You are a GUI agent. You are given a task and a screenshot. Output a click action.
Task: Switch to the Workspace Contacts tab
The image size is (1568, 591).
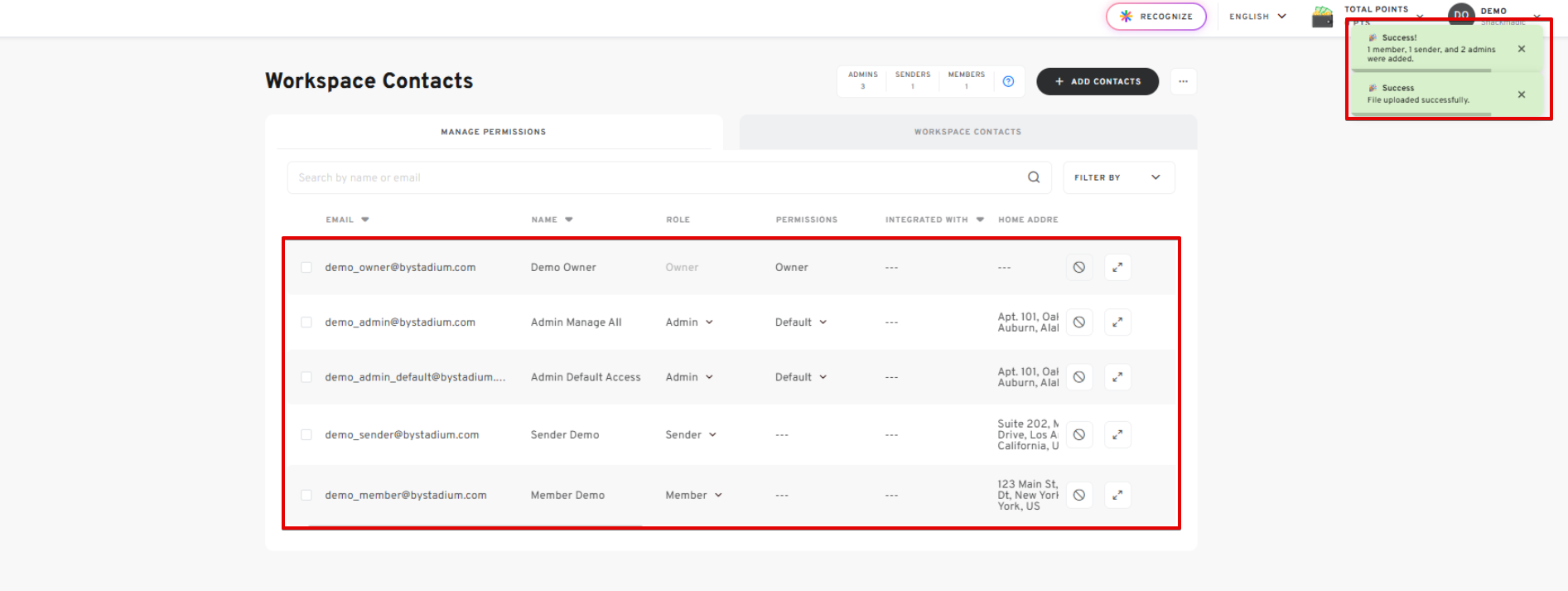[x=967, y=132]
